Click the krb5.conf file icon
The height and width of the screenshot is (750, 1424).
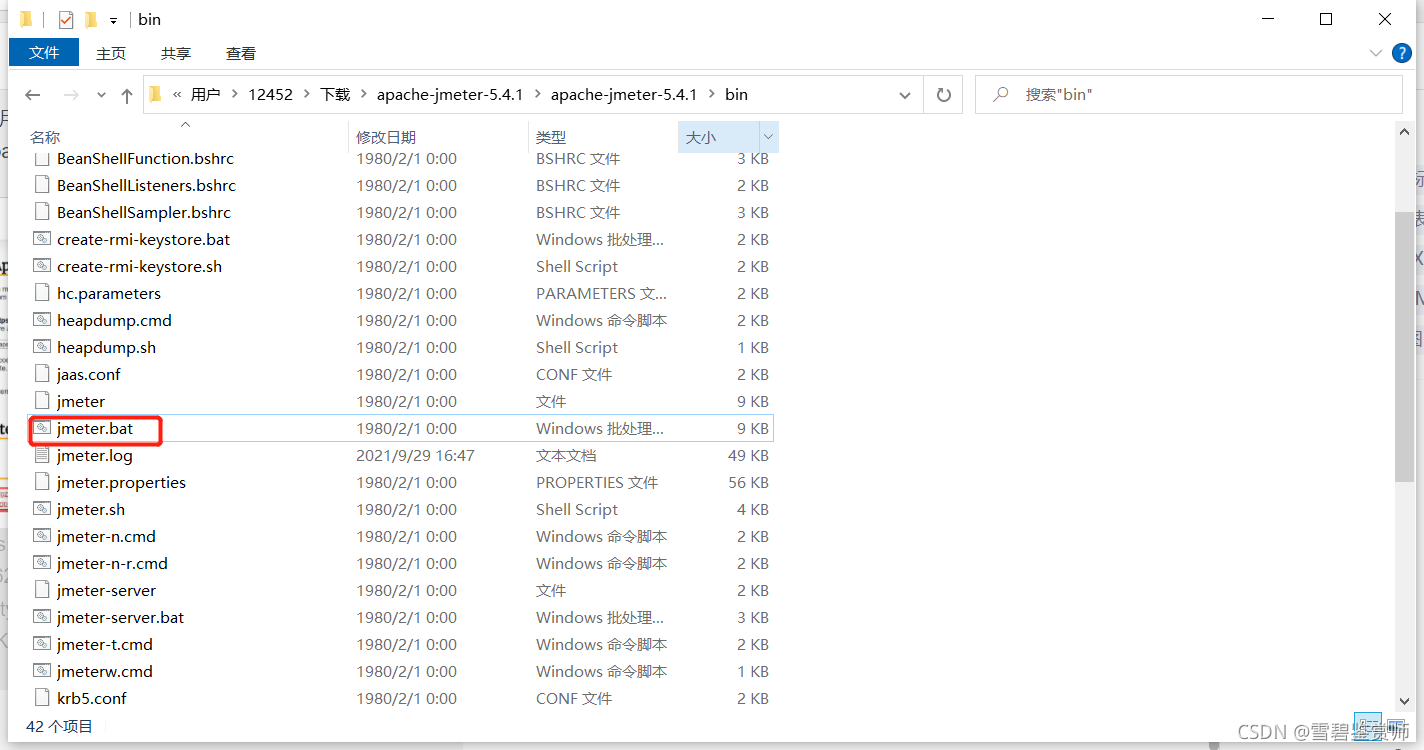(x=41, y=698)
